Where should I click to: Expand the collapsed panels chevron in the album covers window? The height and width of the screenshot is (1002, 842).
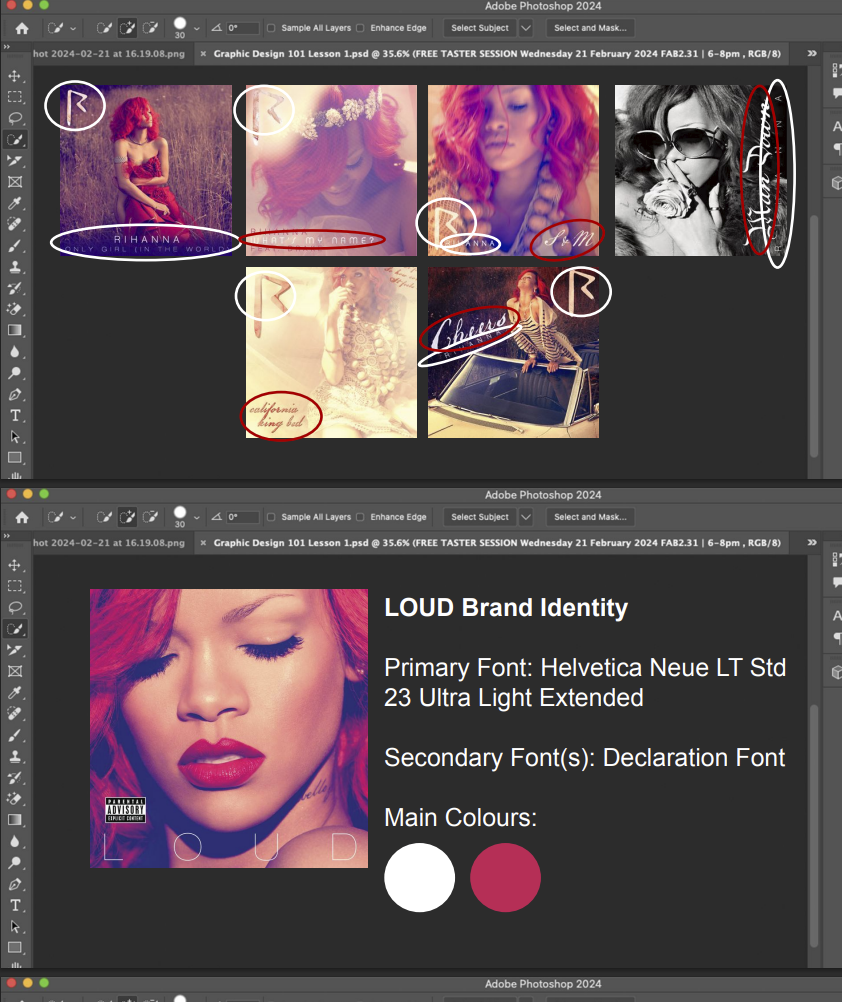[x=812, y=54]
